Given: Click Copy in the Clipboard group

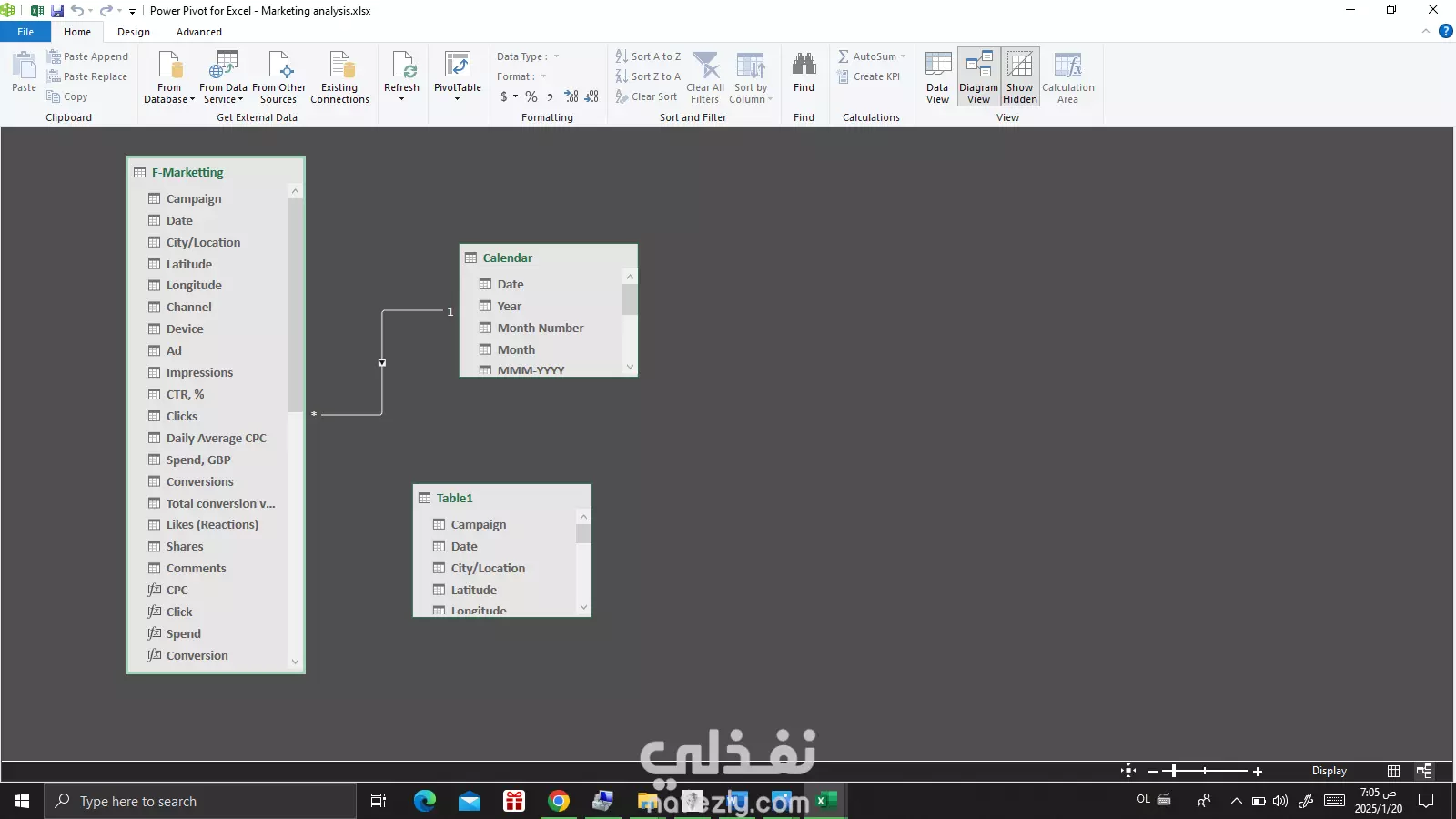Looking at the screenshot, I should pyautogui.click(x=67, y=96).
